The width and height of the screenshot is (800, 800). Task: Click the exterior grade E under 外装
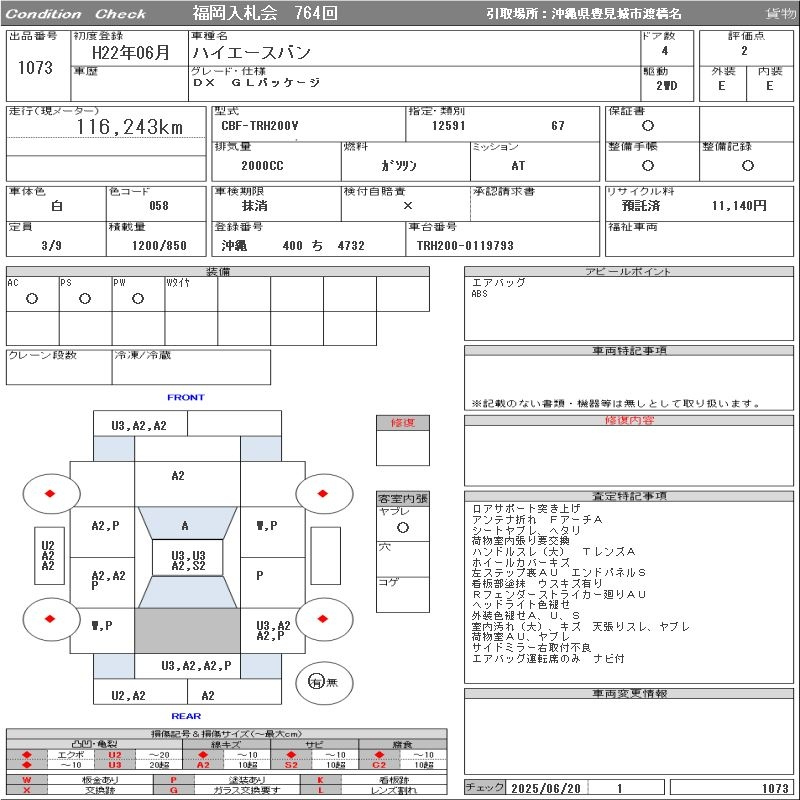point(721,86)
